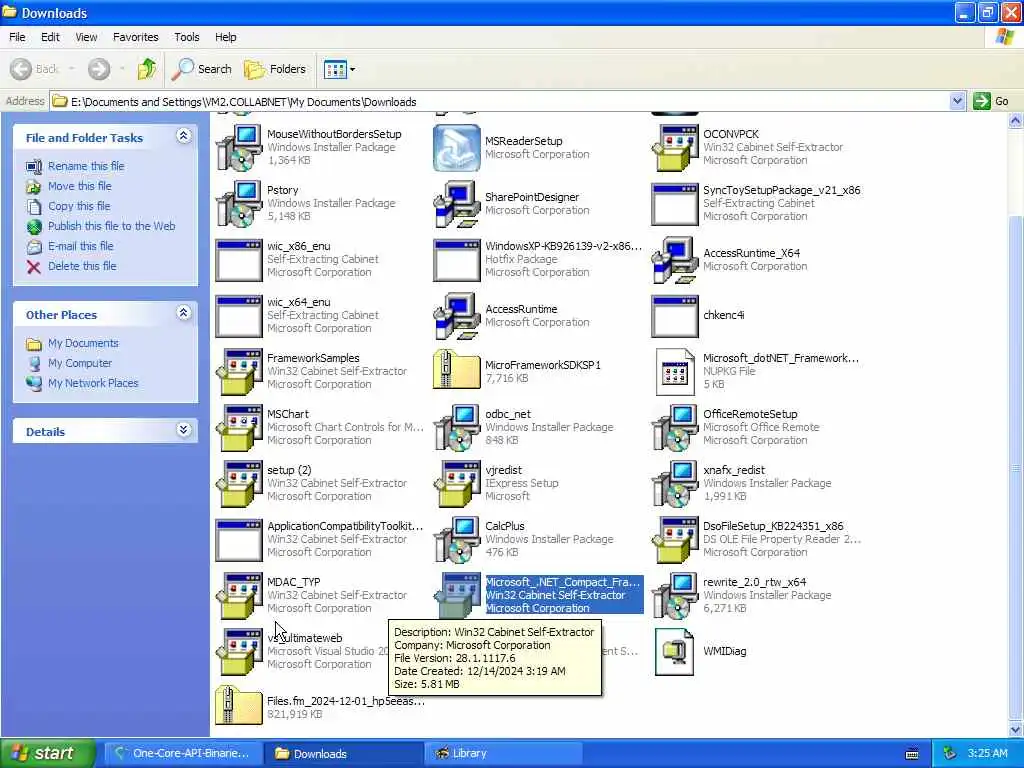This screenshot has width=1024, height=768.
Task: Go to My Computer in Other Places
Action: point(80,363)
